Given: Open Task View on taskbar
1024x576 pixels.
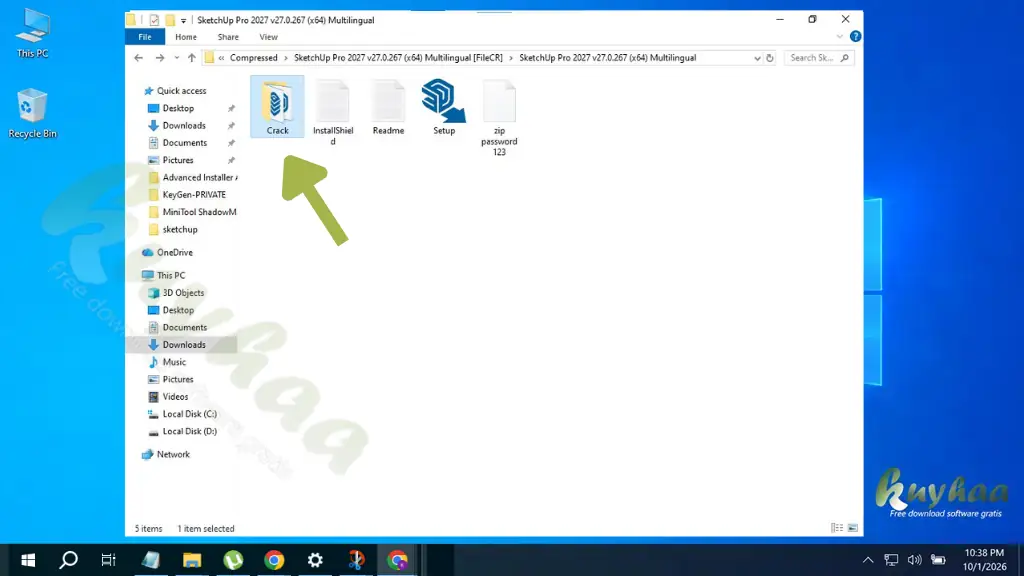Looking at the screenshot, I should pos(108,560).
